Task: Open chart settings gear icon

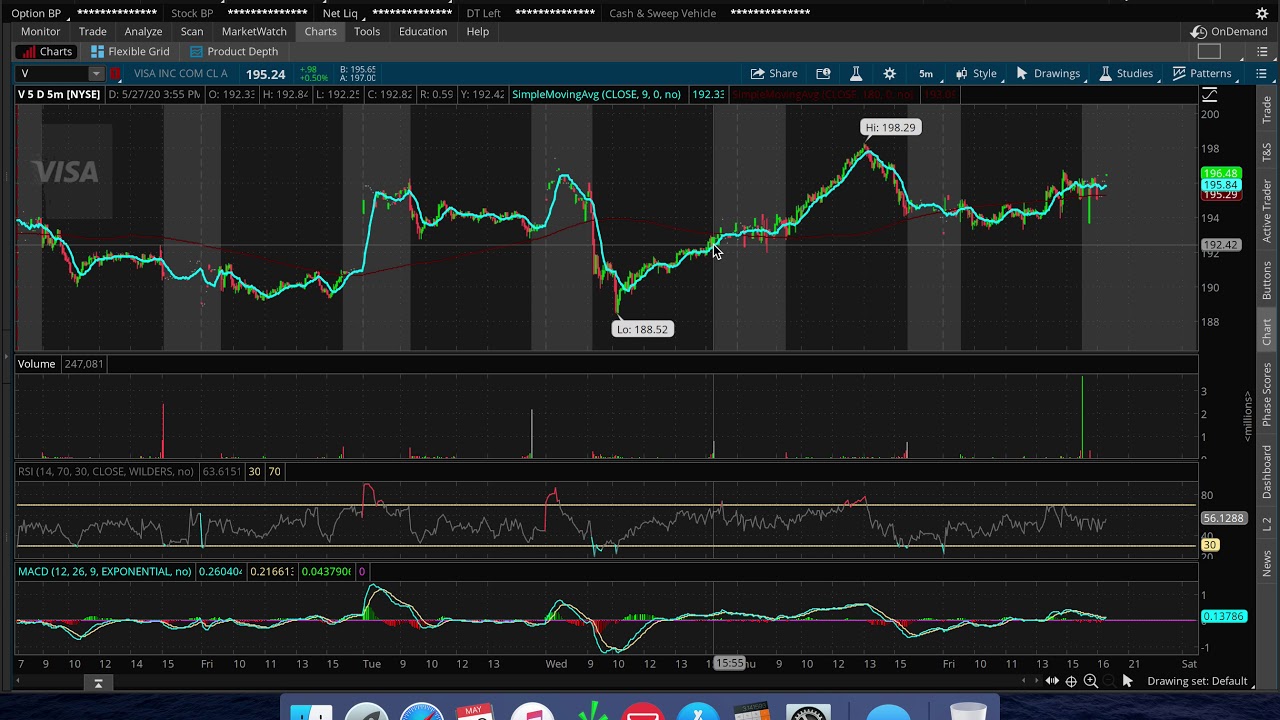Action: tap(889, 73)
